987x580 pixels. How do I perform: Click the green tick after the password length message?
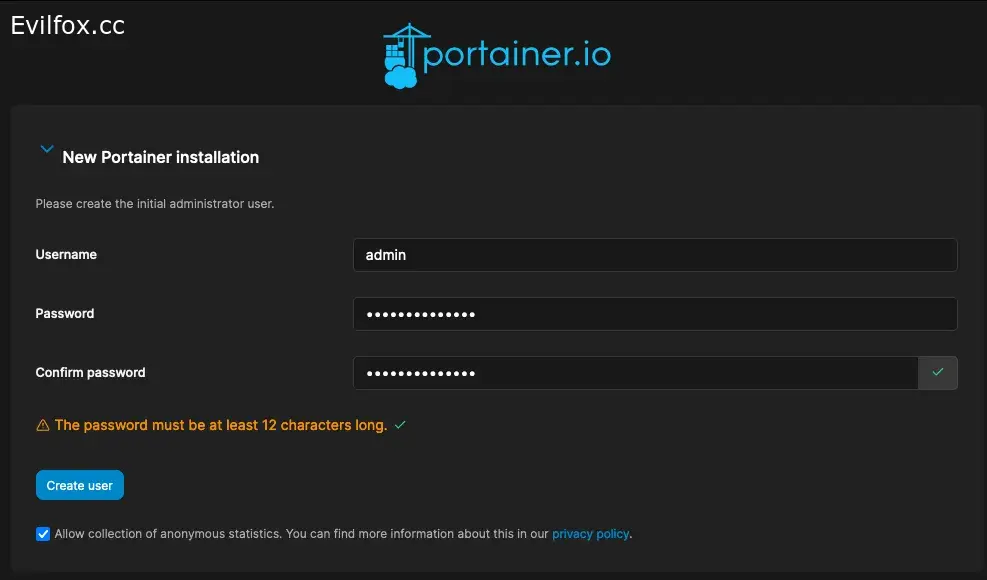click(399, 424)
